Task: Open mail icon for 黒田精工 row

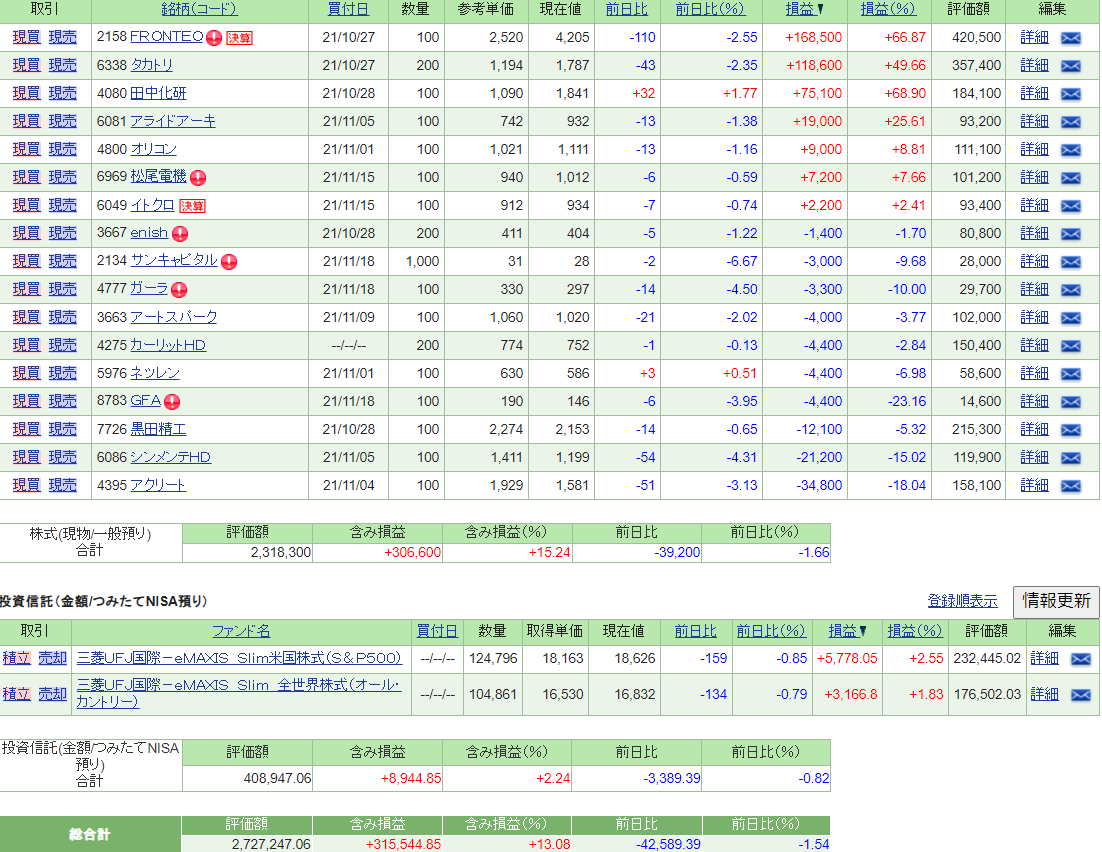Action: 1070,430
